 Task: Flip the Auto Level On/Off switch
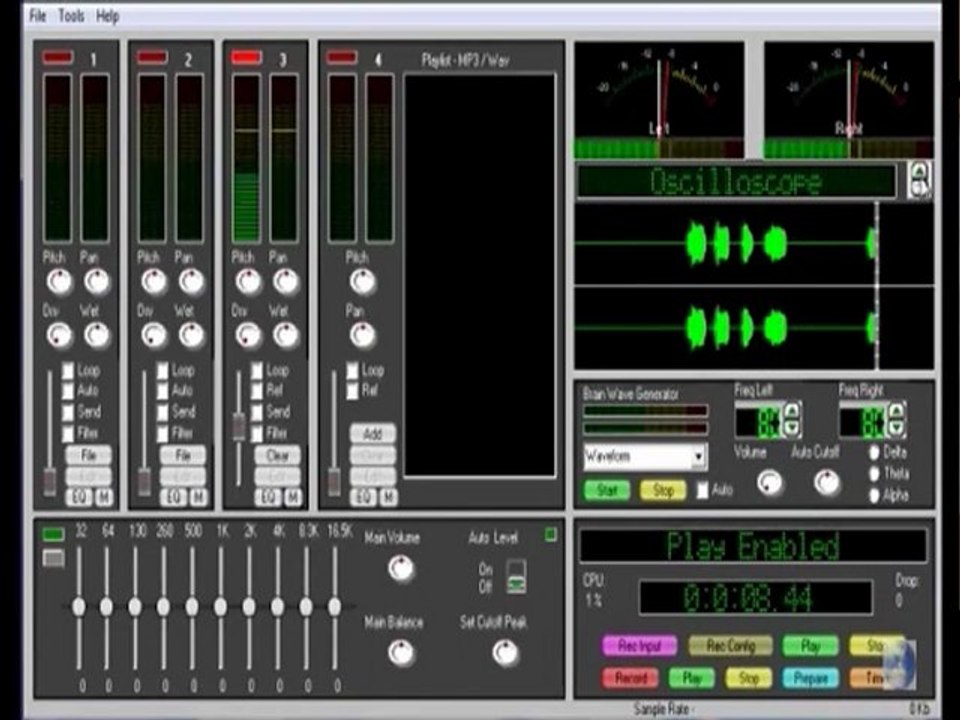516,577
